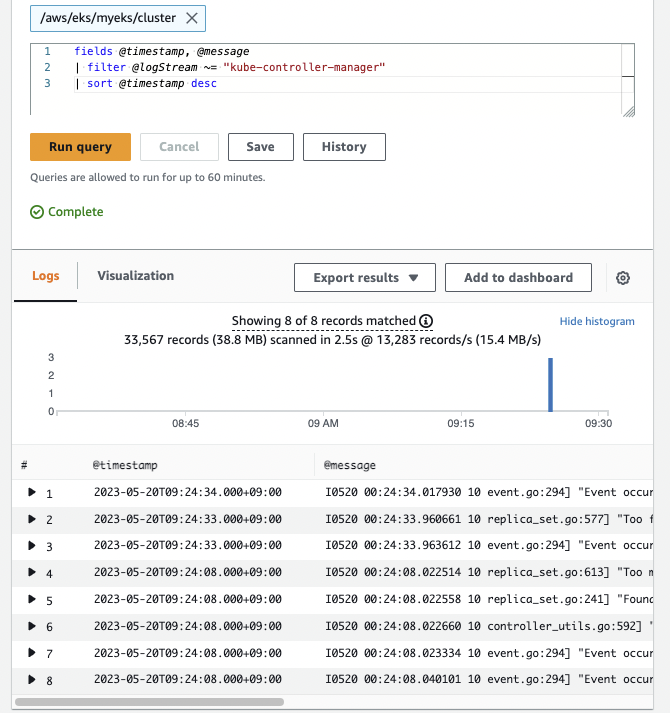Expand log row 3
670x713 pixels.
pos(31,545)
